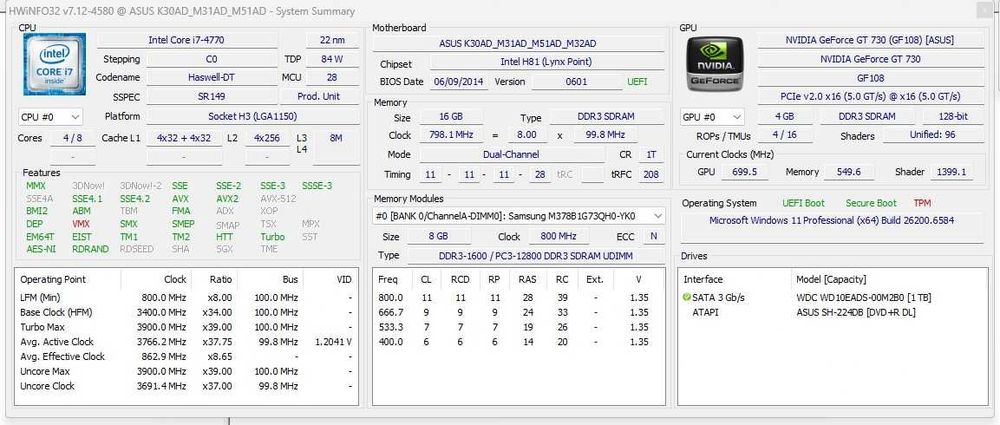
Task: Open the GPU #0 selector dropdown
Action: coord(712,117)
